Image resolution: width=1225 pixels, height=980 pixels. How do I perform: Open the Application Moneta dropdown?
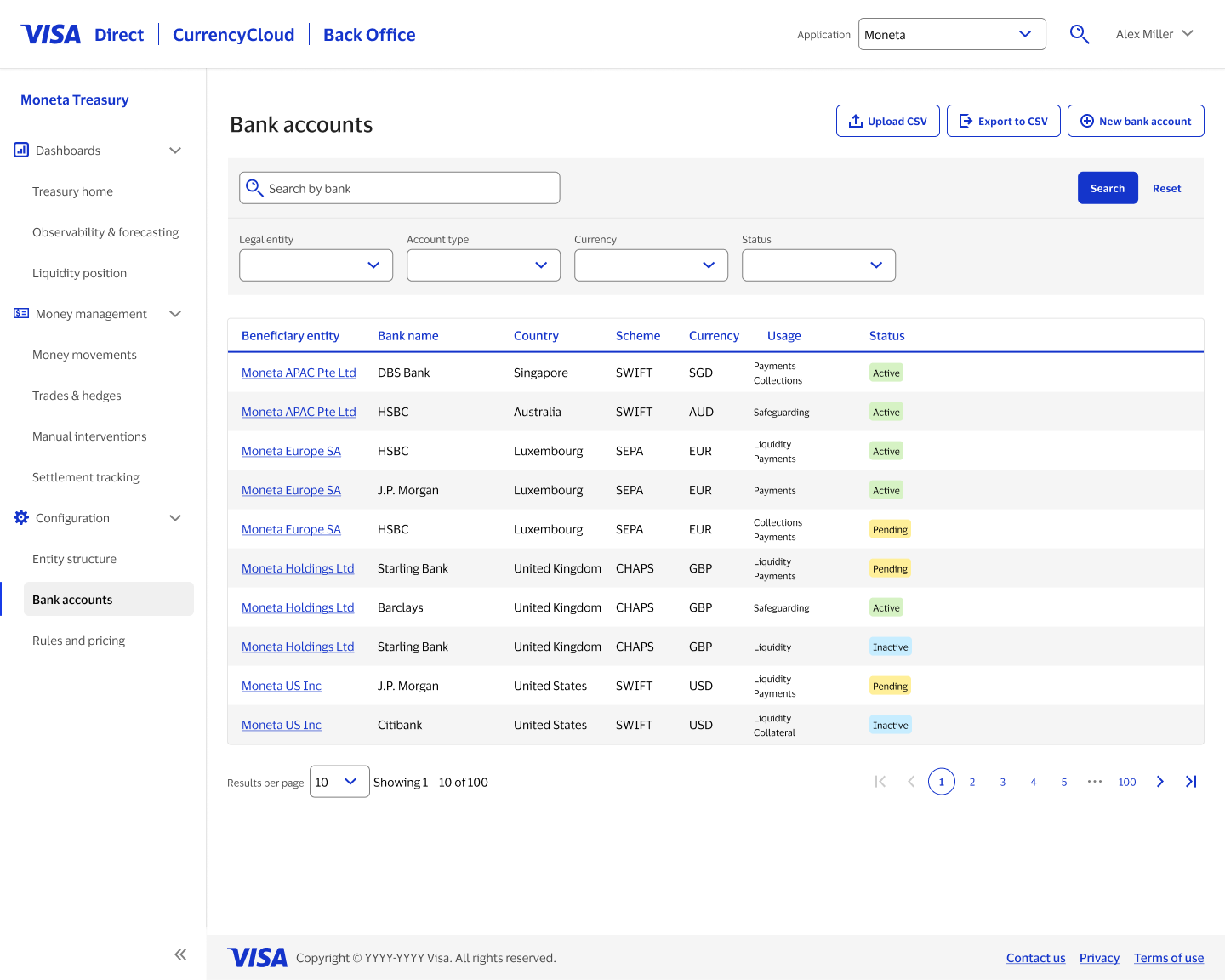952,34
